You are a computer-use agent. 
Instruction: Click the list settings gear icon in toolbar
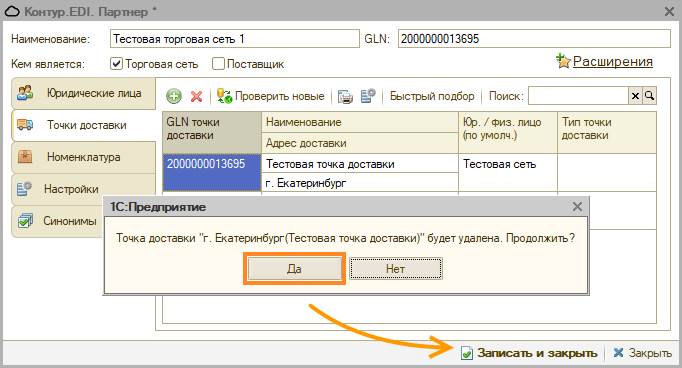pos(368,96)
